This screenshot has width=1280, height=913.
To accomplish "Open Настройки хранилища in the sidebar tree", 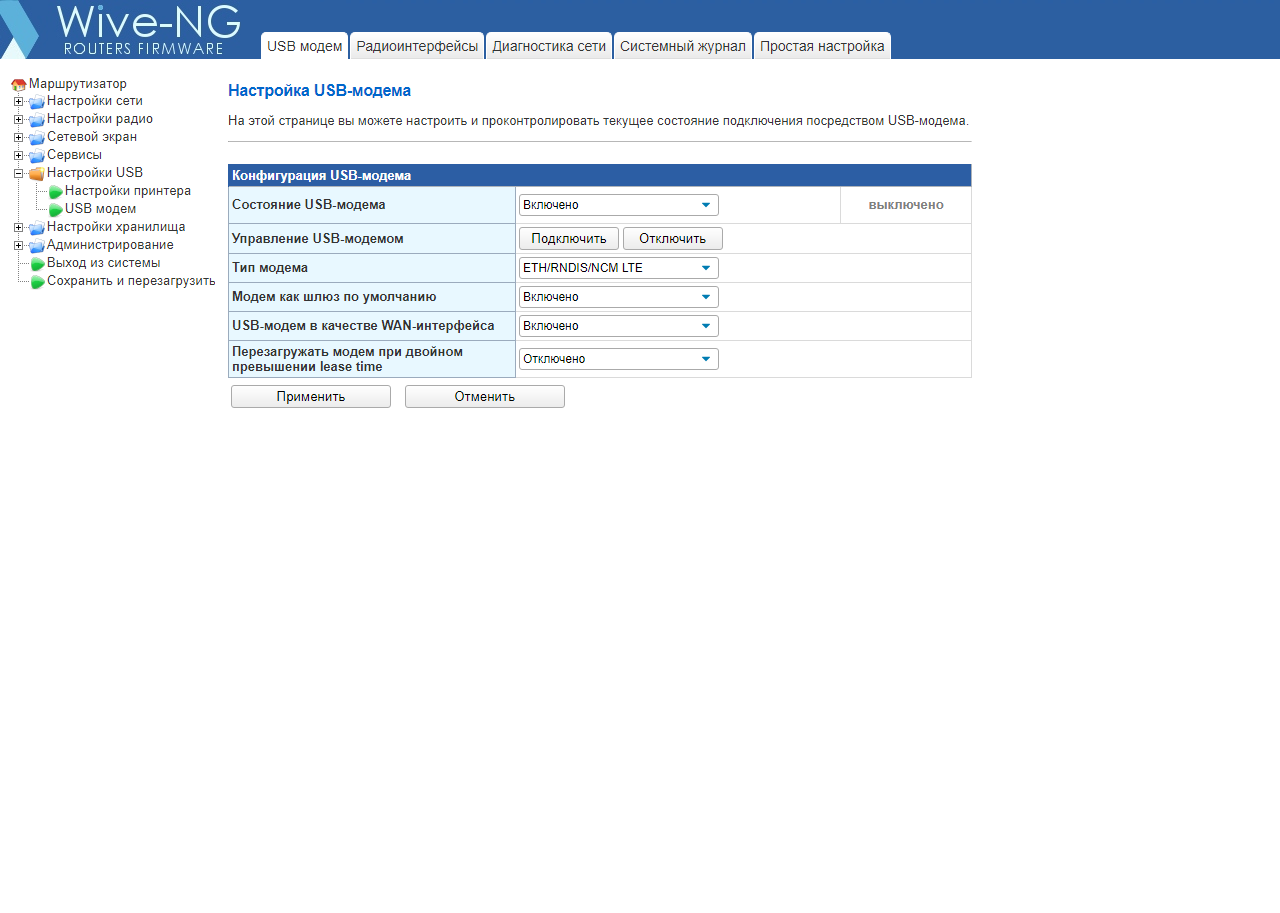I will coord(116,227).
